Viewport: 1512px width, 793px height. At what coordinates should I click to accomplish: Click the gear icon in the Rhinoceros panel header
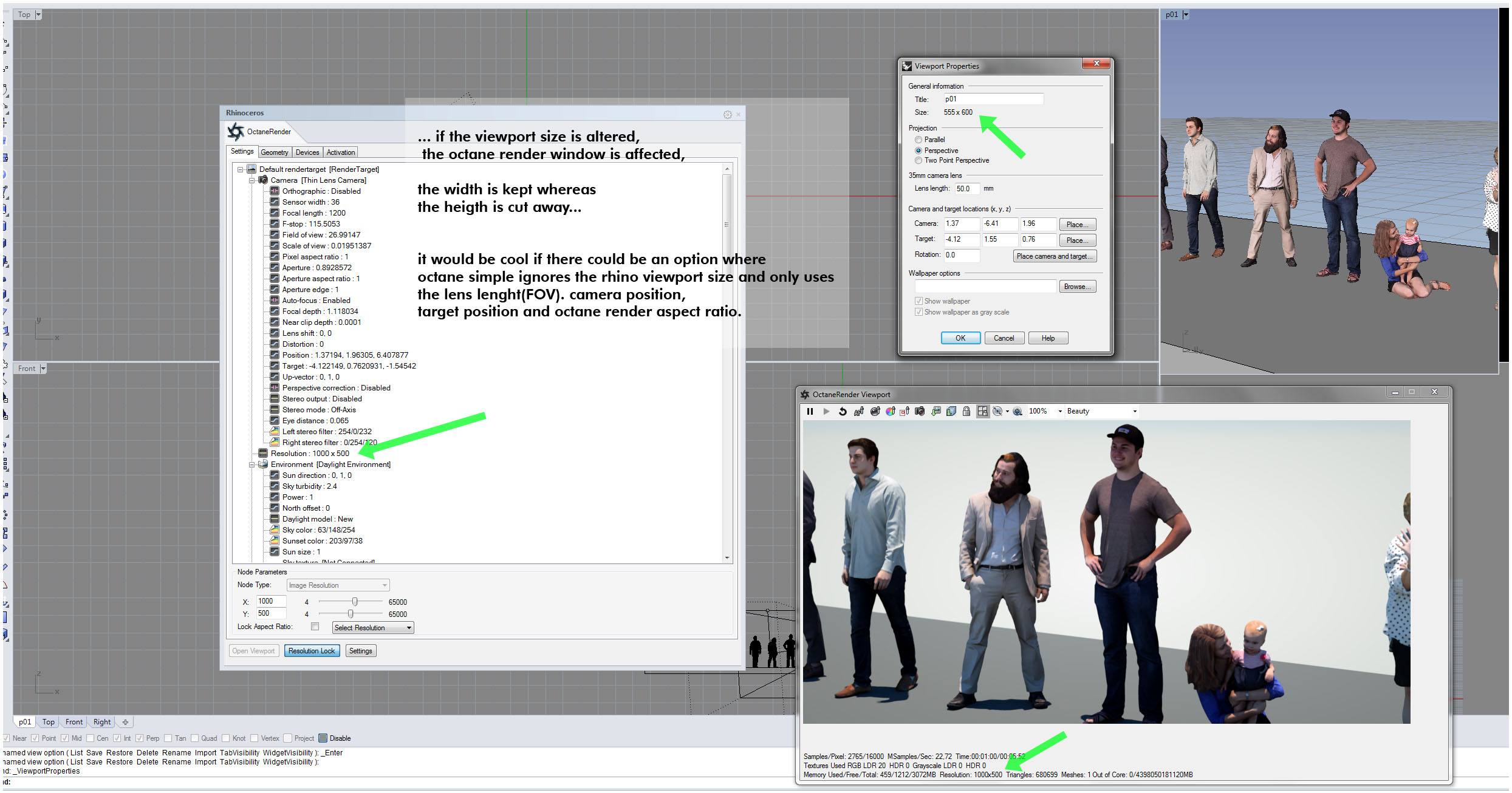click(727, 114)
